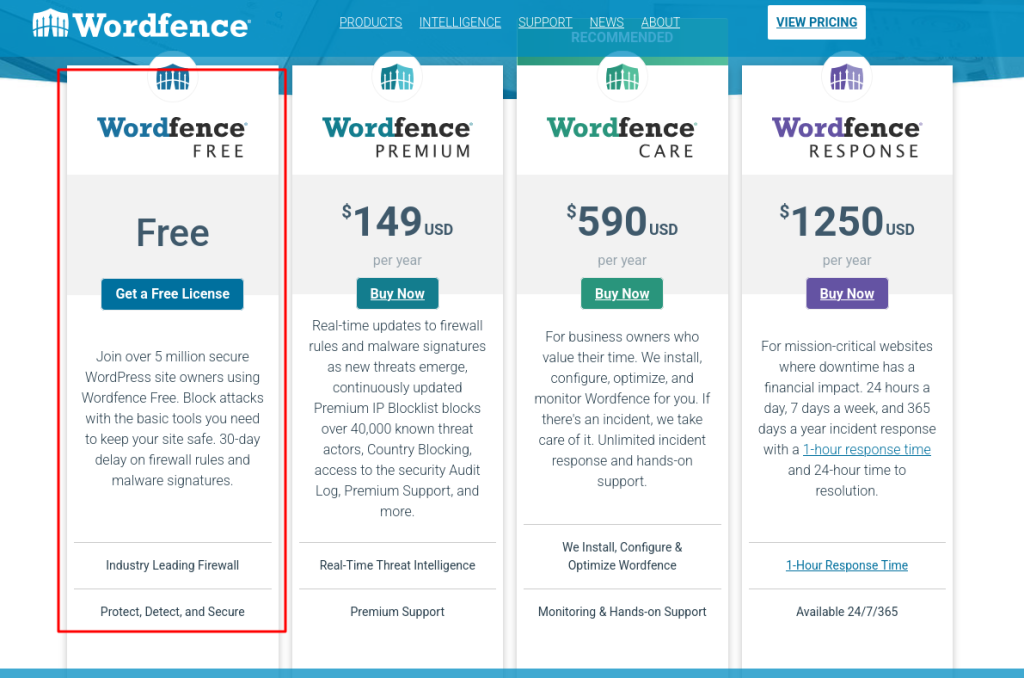The width and height of the screenshot is (1024, 678).
Task: Buy Now for the $1250 Response plan
Action: [x=847, y=294]
